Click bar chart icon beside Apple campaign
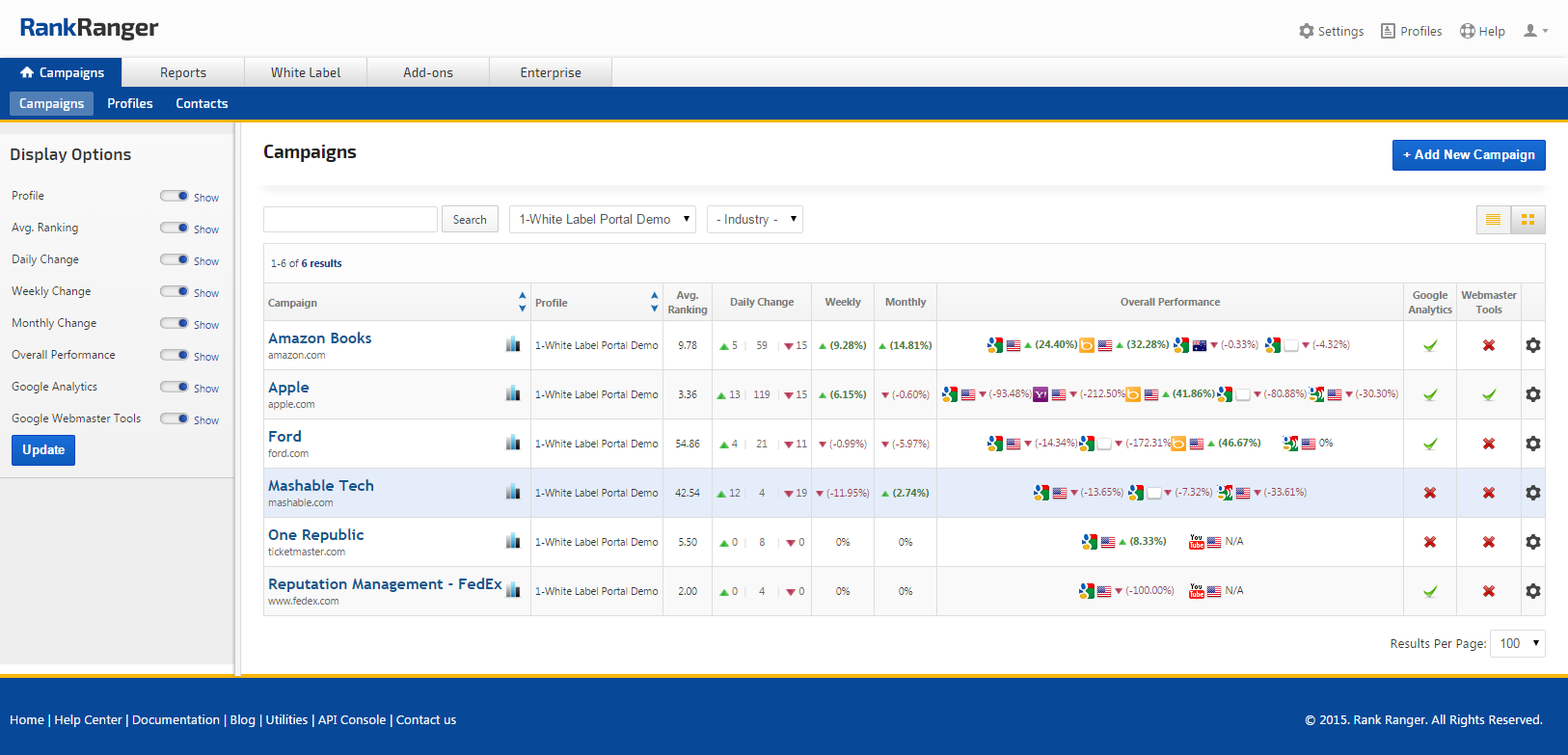Image resolution: width=1568 pixels, height=755 pixels. 513,393
